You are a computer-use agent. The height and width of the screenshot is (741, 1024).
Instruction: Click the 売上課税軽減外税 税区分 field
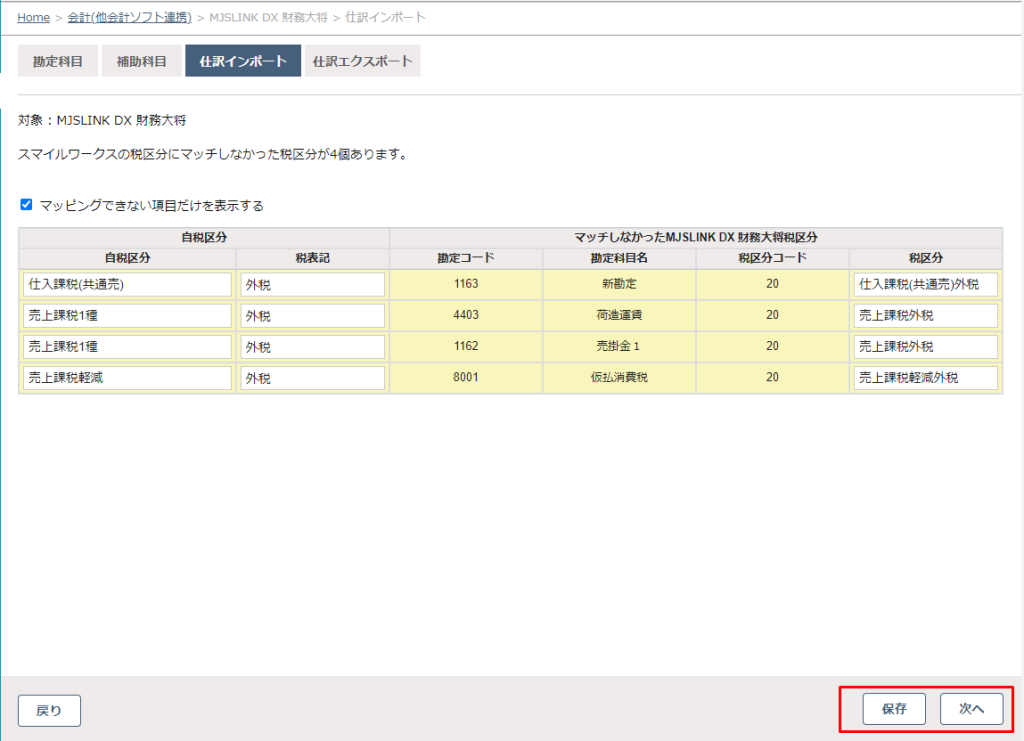[925, 378]
